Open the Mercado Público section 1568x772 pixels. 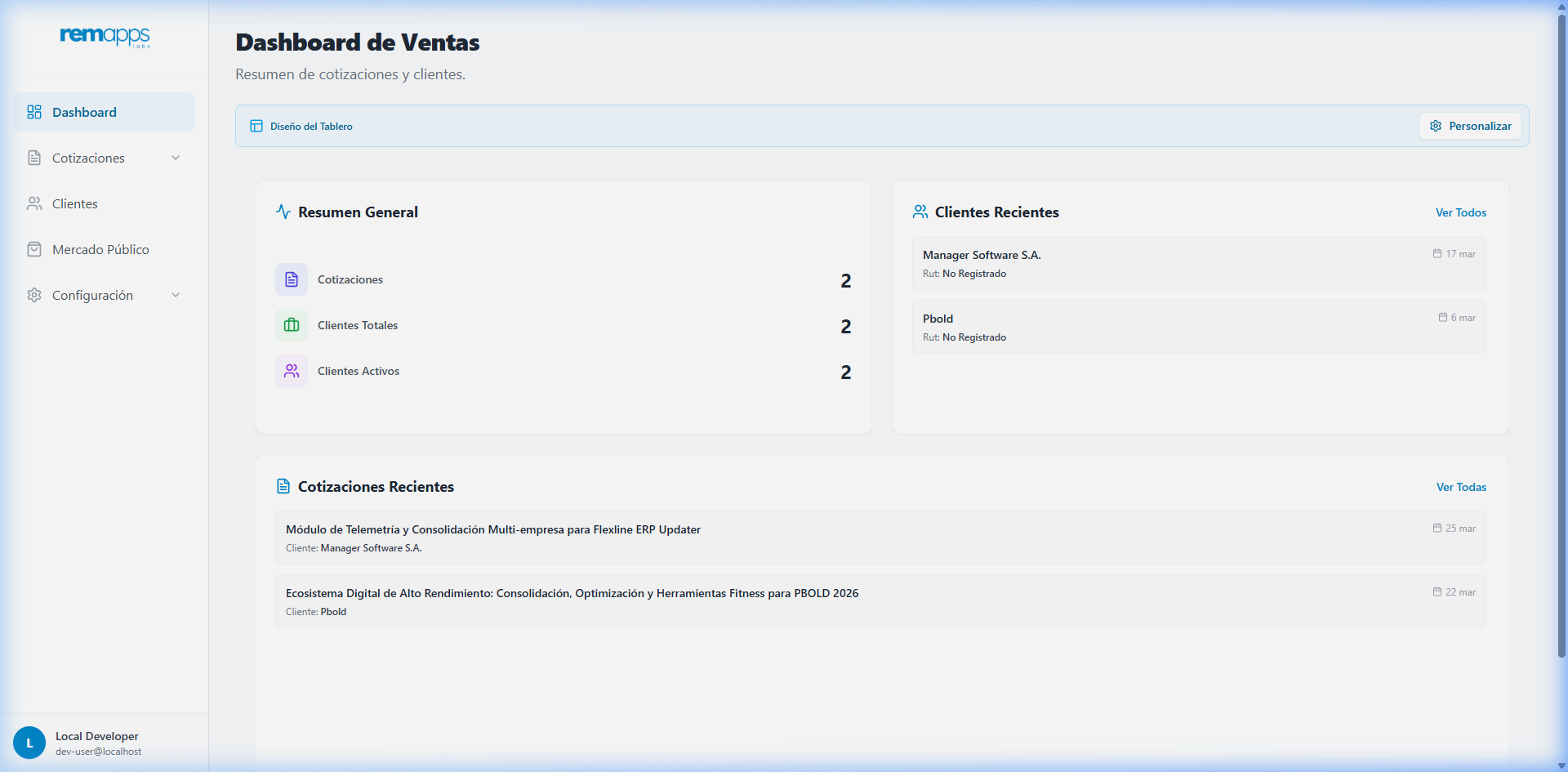pos(100,248)
